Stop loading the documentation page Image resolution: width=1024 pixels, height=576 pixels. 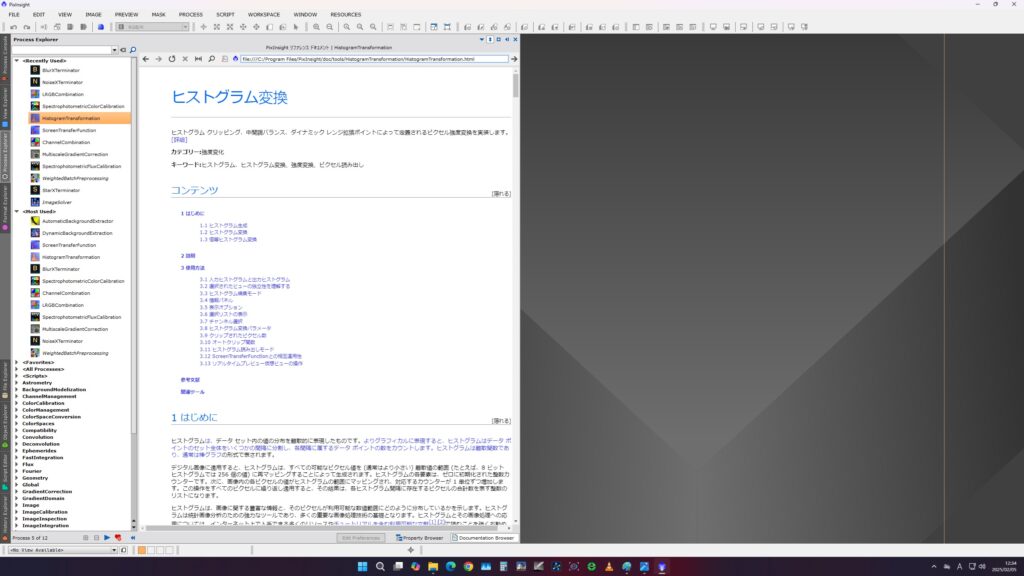coord(185,59)
